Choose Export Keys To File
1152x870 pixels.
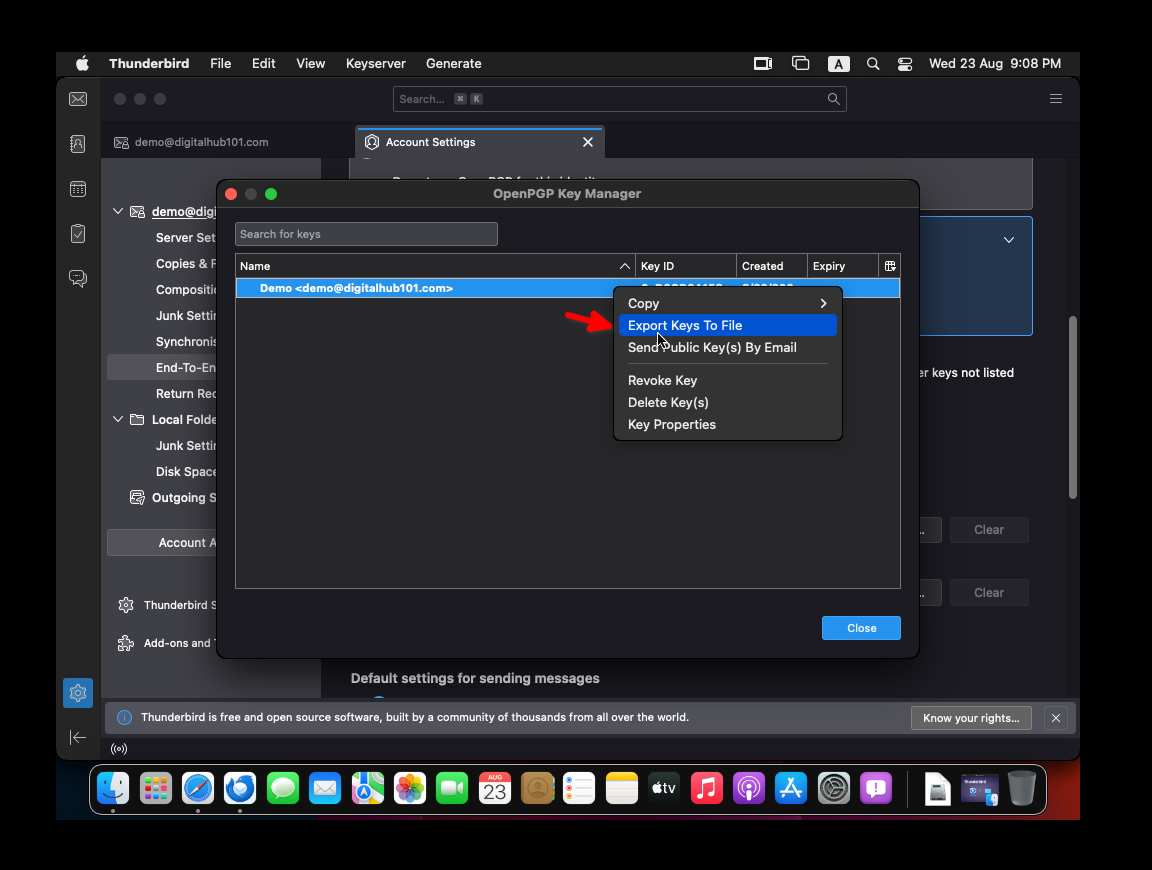727,326
